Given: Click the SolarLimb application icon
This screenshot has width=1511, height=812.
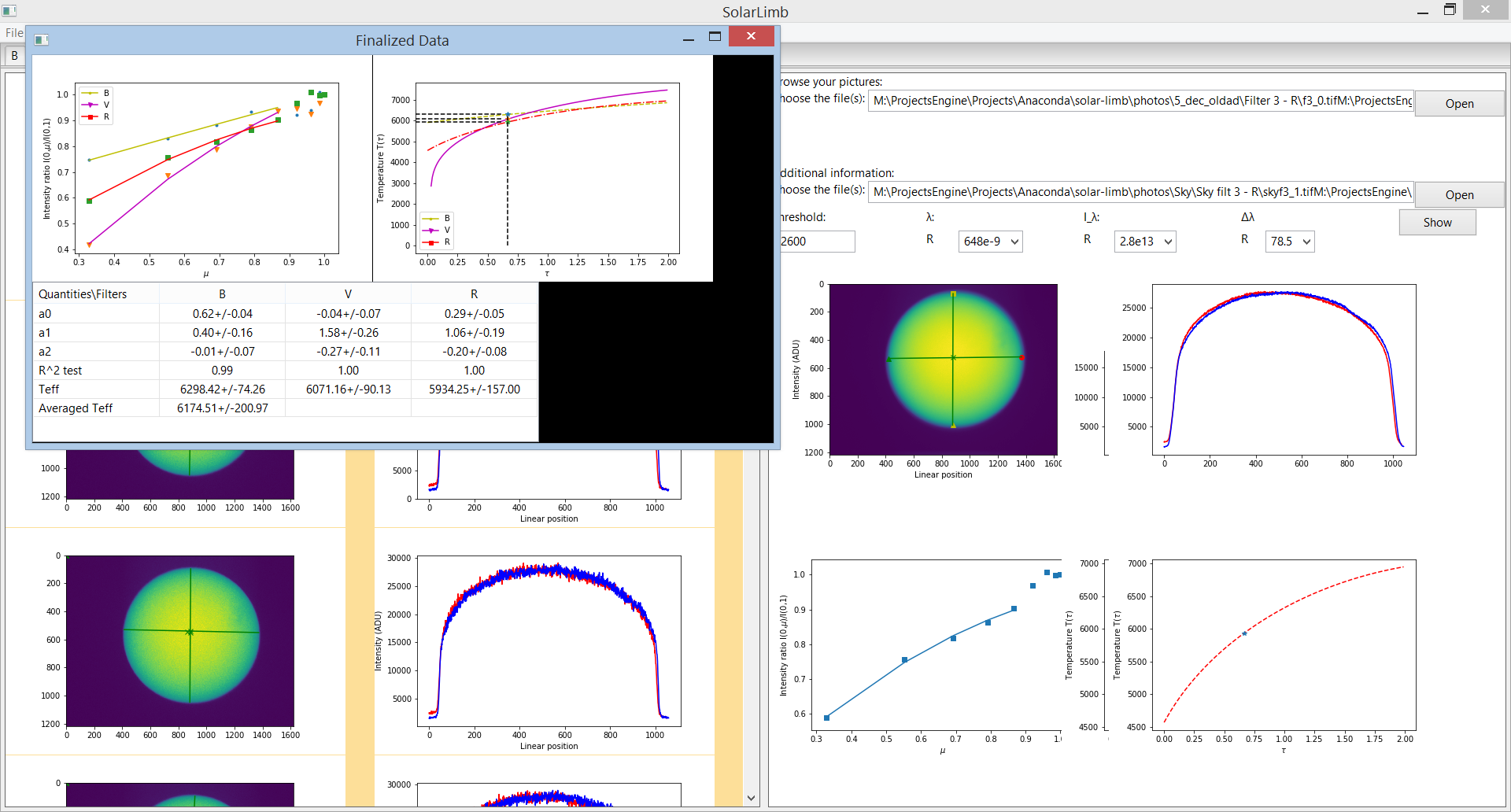Looking at the screenshot, I should point(9,11).
